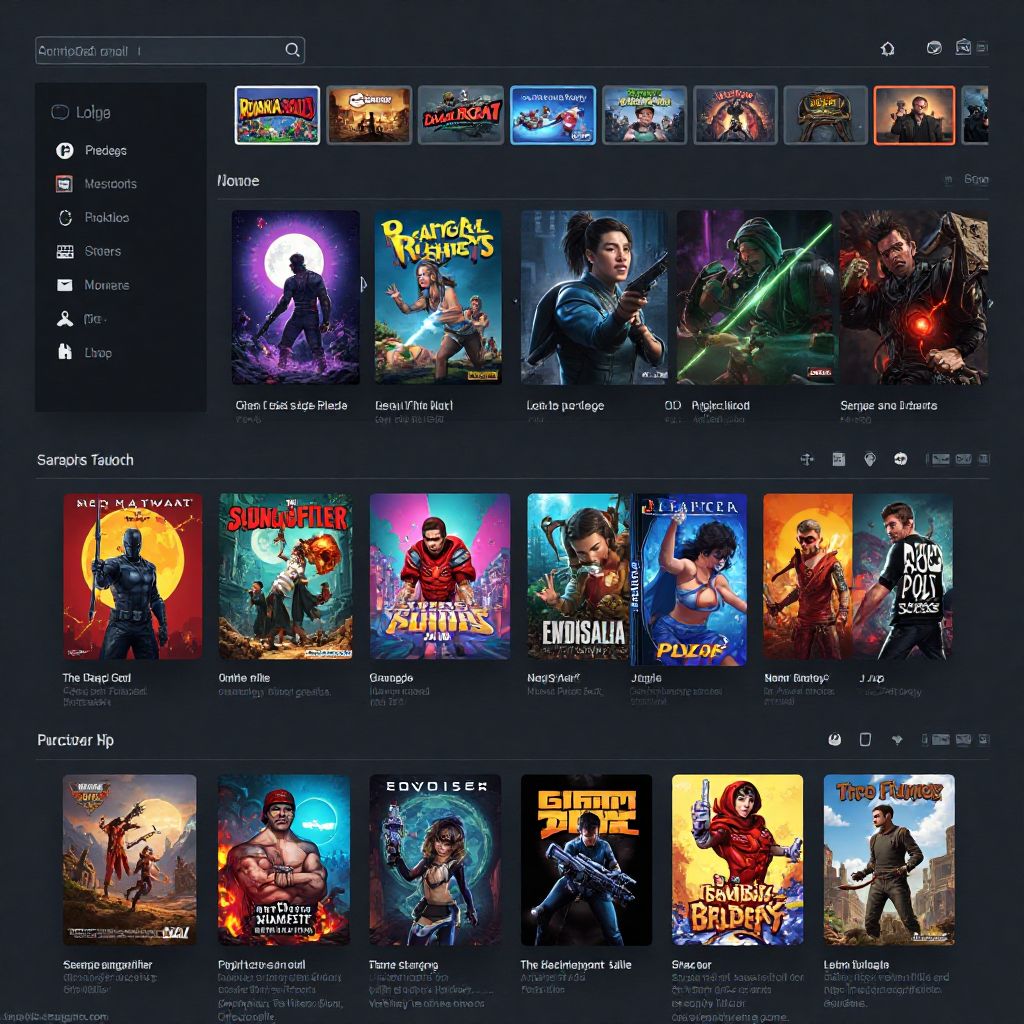
Task: Click inside the search input field
Action: [160, 48]
